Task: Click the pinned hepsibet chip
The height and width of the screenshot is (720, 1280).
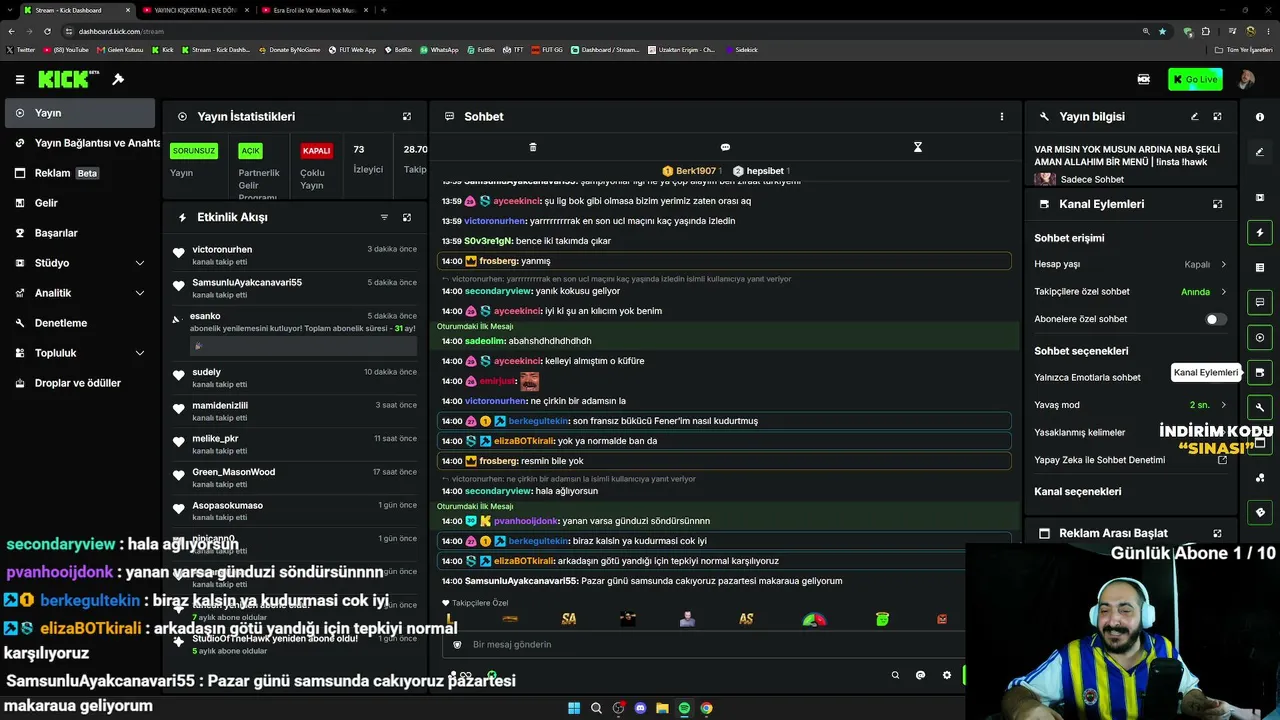Action: tap(762, 171)
